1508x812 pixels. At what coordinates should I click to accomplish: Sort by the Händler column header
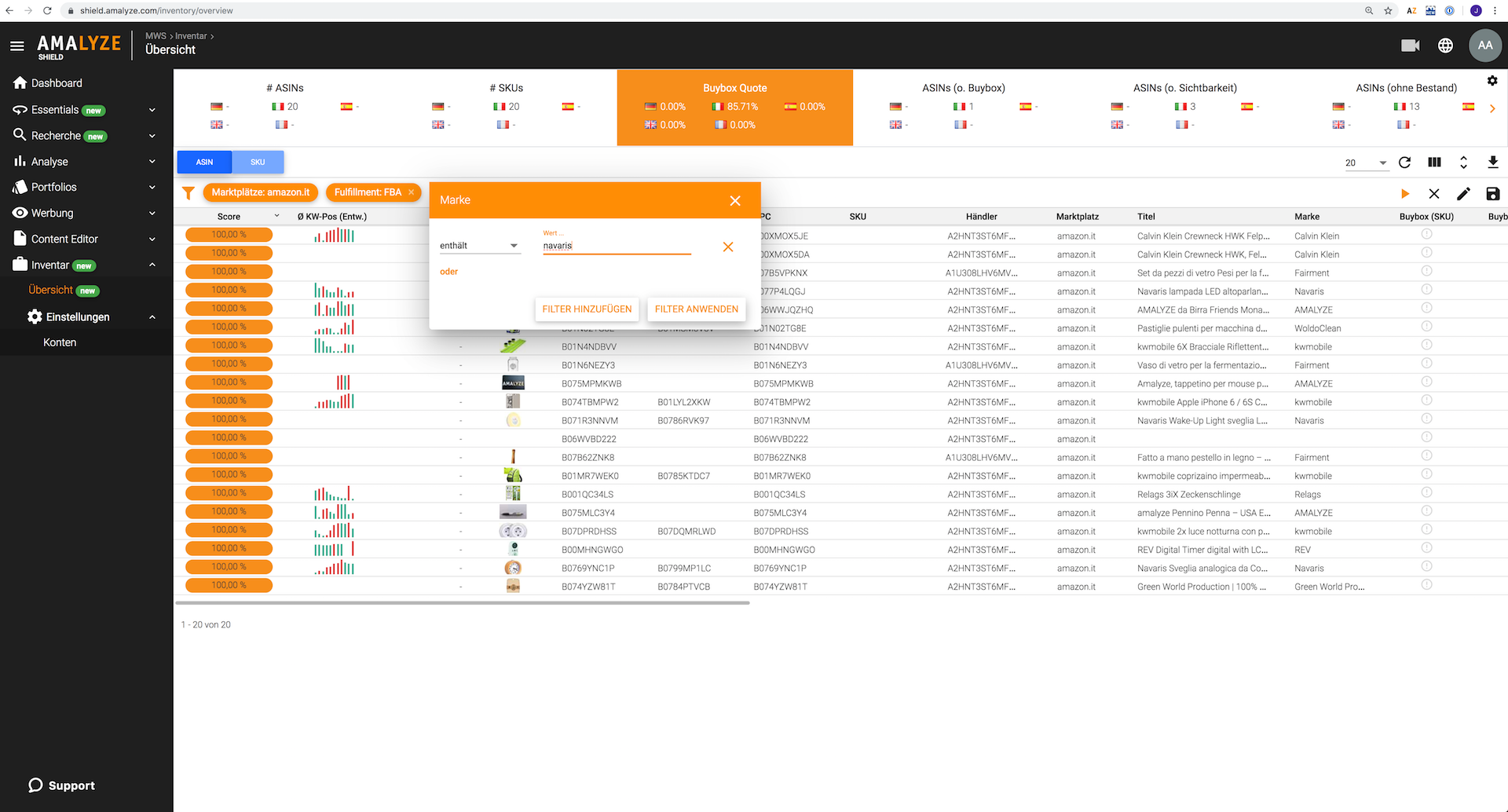pyautogui.click(x=982, y=217)
